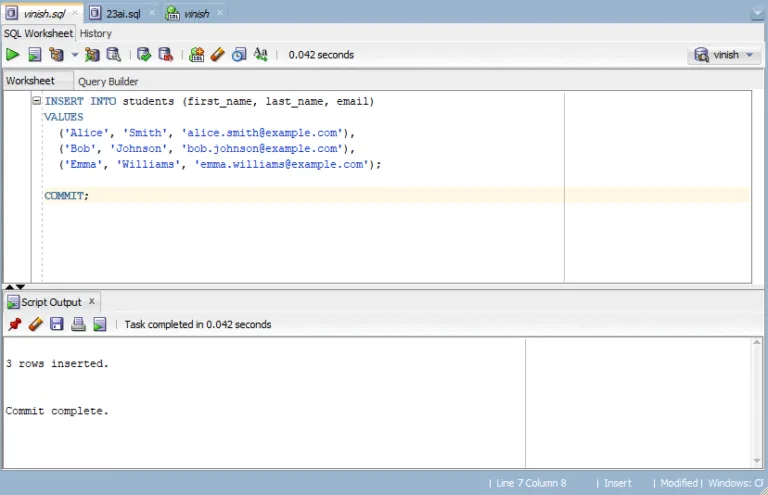
Task: Click the Rollback icon
Action: (x=166, y=54)
